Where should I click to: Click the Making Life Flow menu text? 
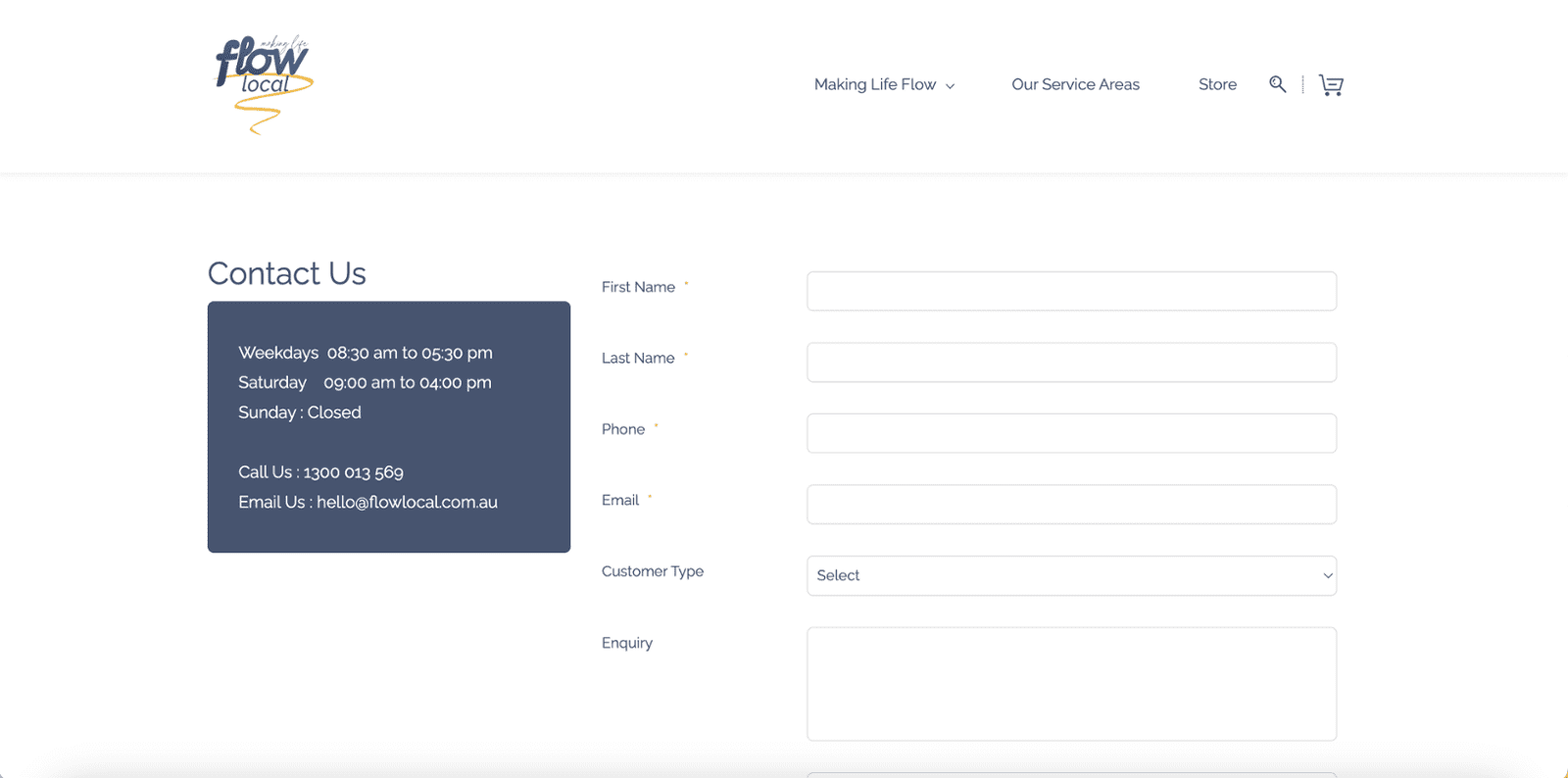874,85
